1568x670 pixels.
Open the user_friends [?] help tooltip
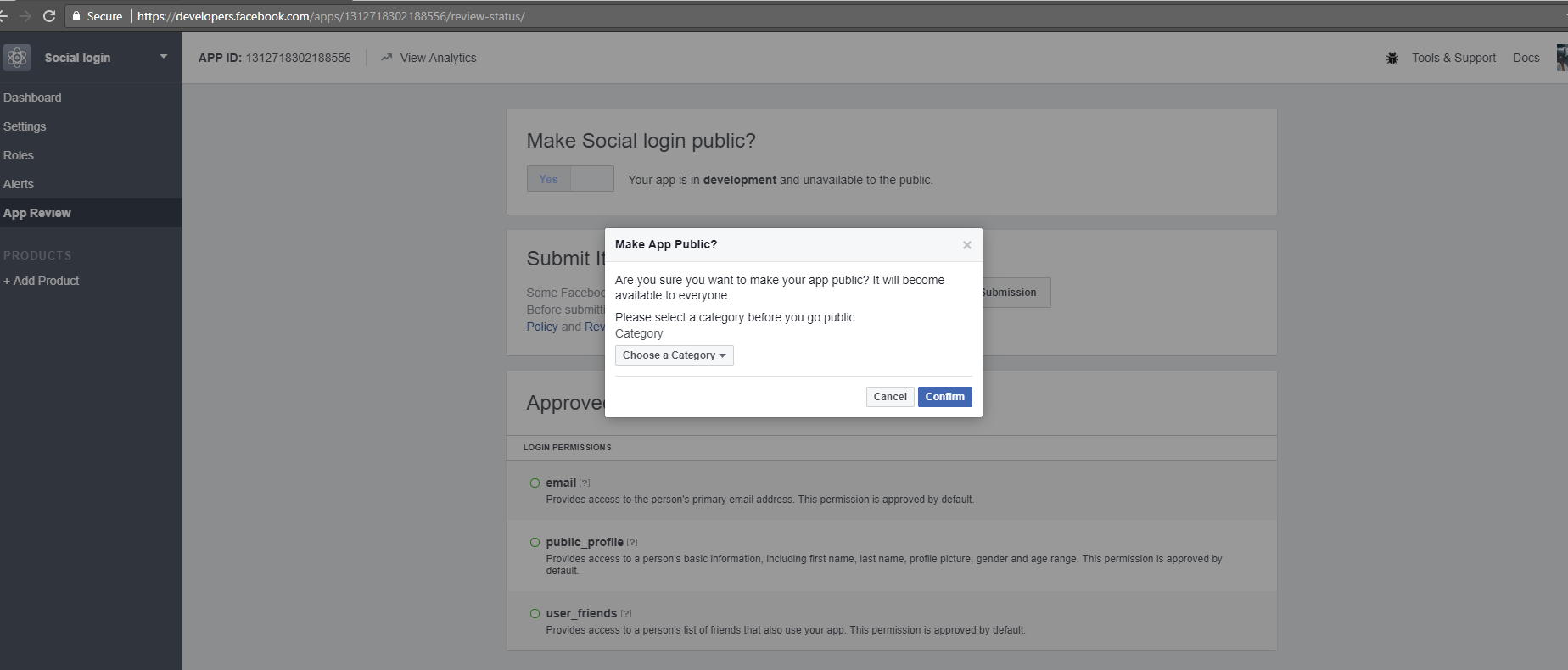pyautogui.click(x=626, y=614)
